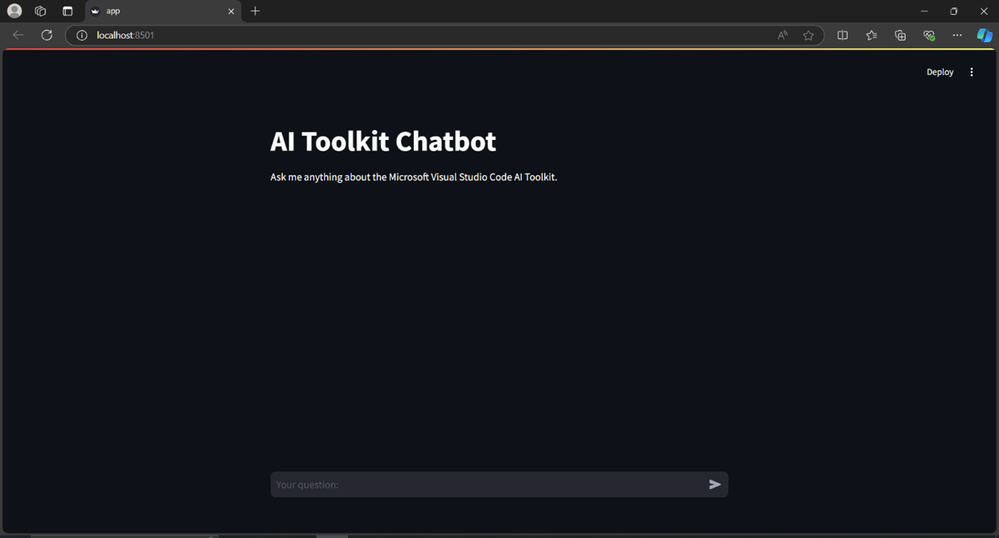Minimize the browser window
This screenshot has width=999, height=538.
point(924,11)
